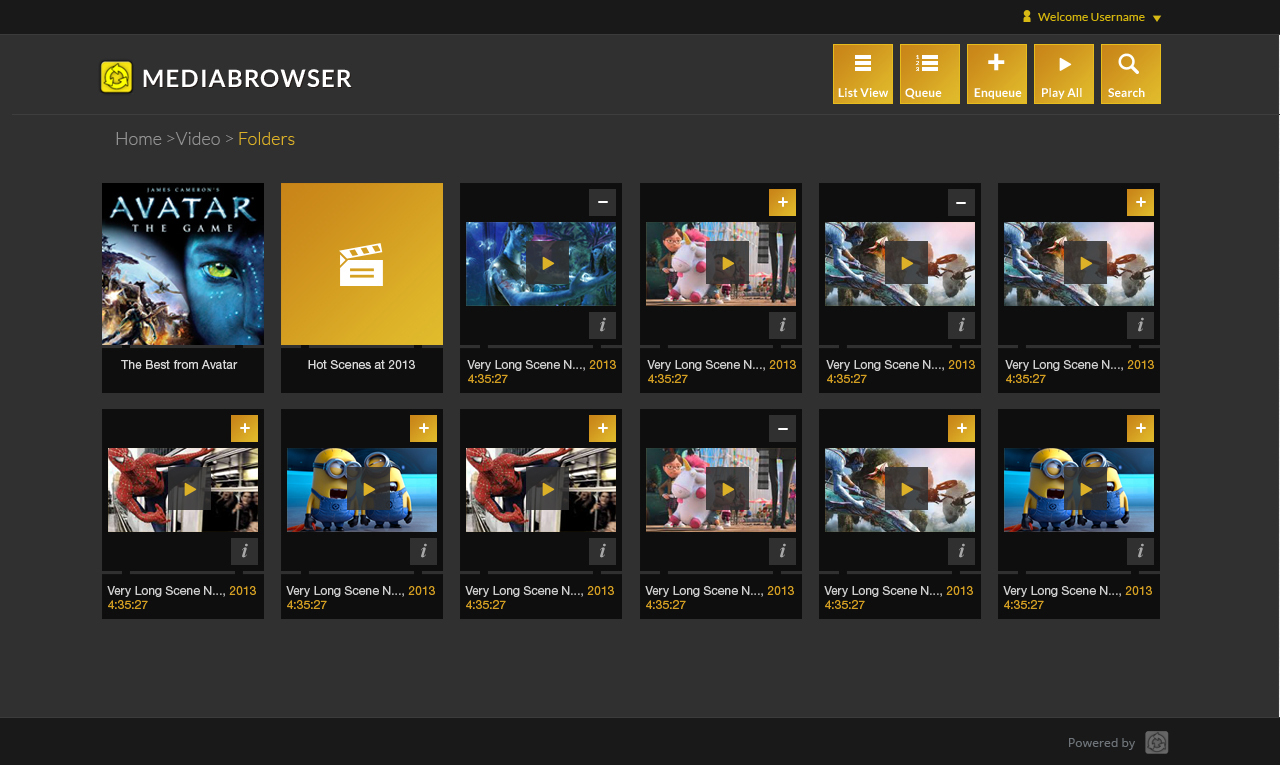
Task: Click the Powered by logo in the footer
Action: pyautogui.click(x=1156, y=742)
